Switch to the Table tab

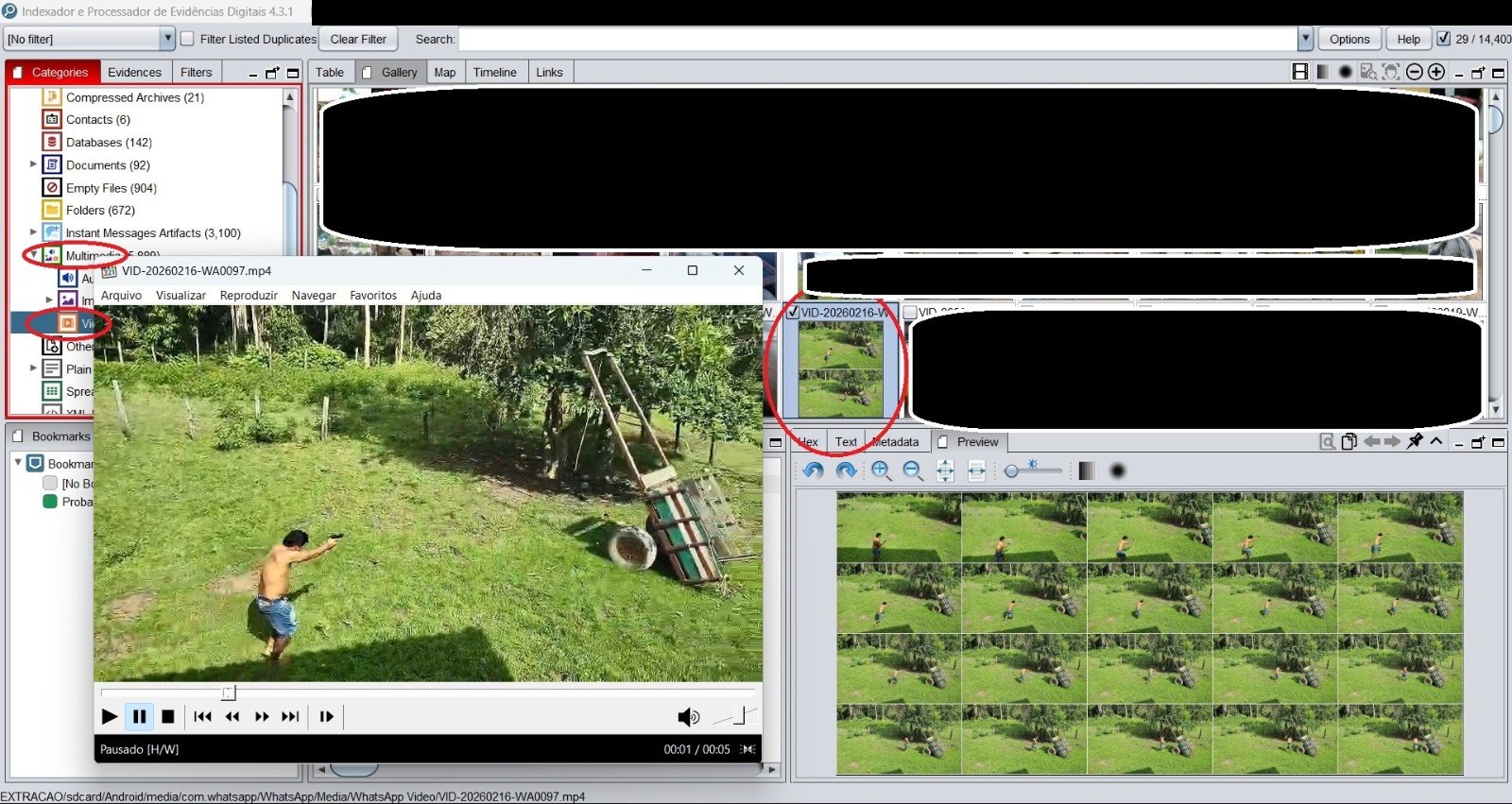pyautogui.click(x=330, y=72)
